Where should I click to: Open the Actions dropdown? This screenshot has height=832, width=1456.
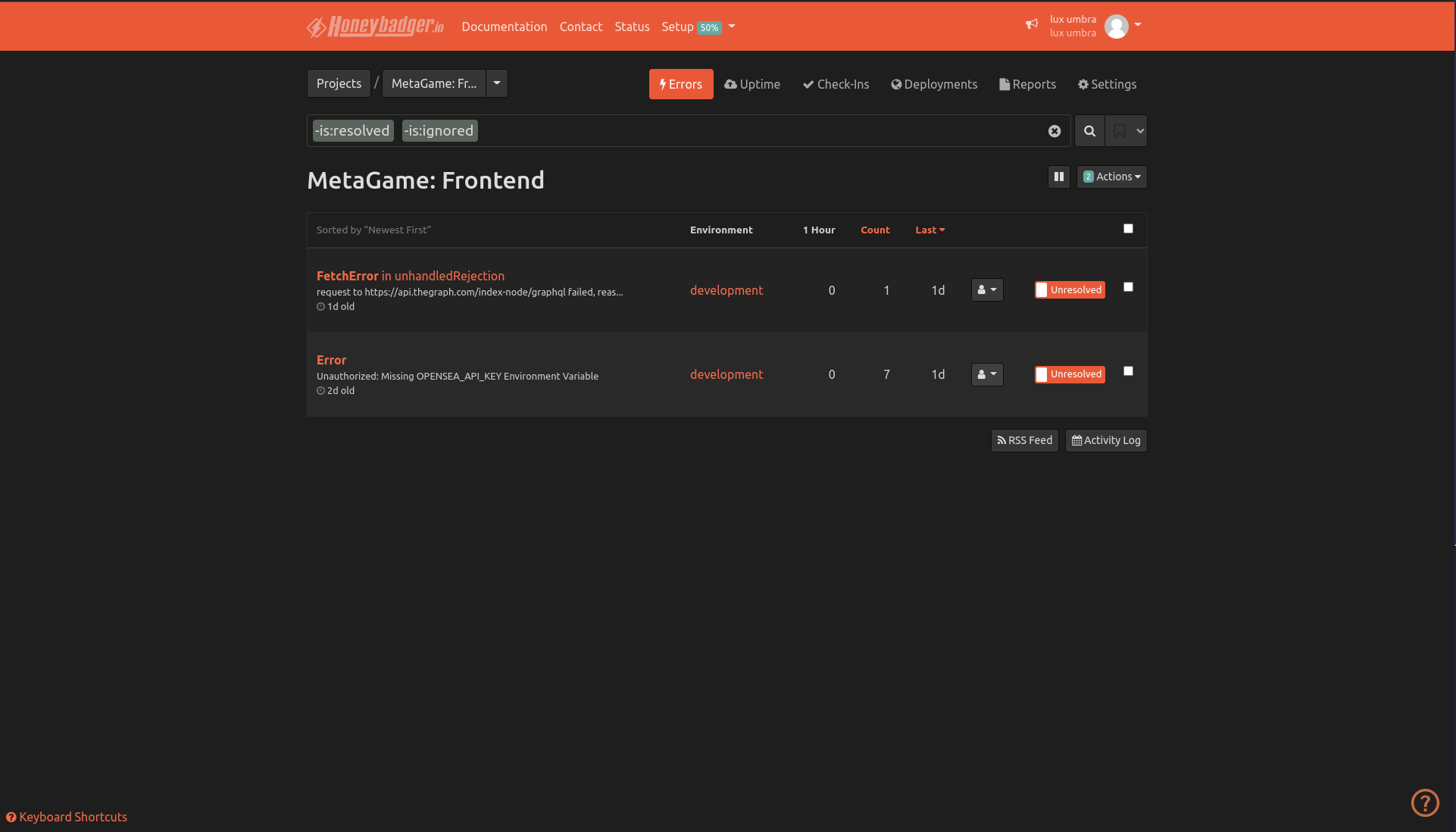tap(1111, 177)
